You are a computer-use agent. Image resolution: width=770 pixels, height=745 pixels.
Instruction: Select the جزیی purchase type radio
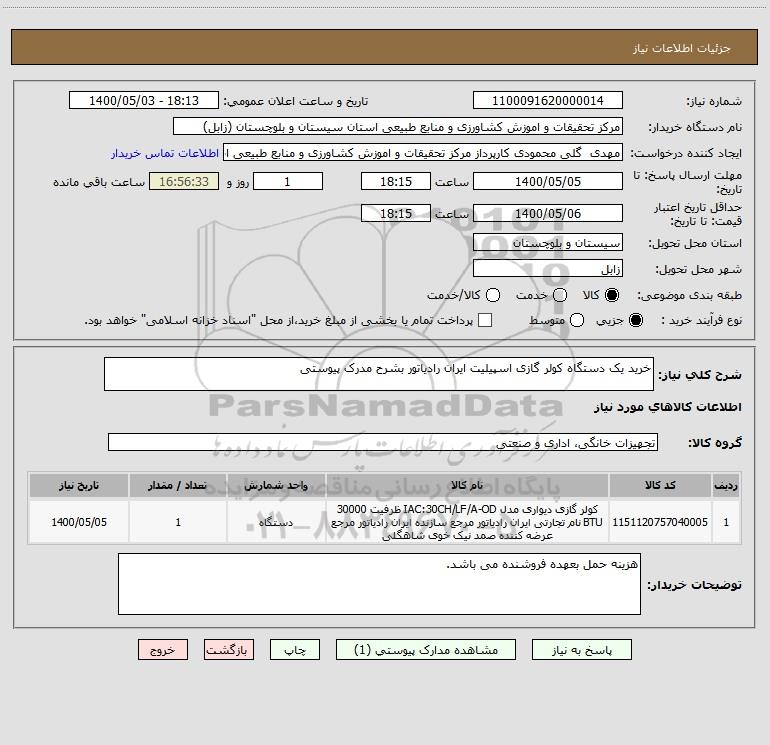635,320
